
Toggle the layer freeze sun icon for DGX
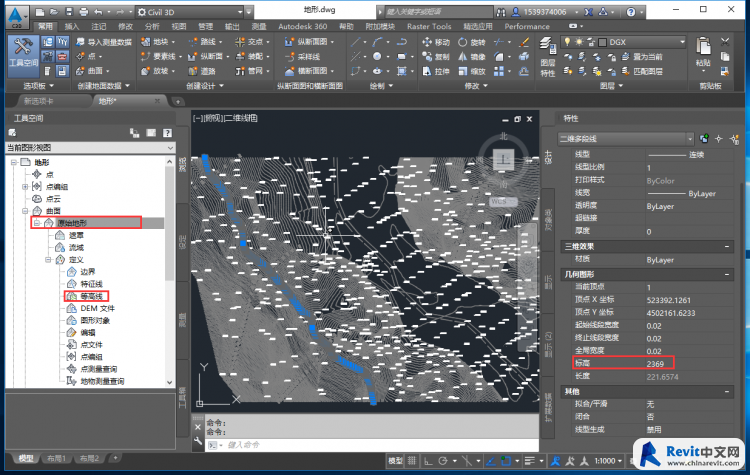tap(579, 42)
